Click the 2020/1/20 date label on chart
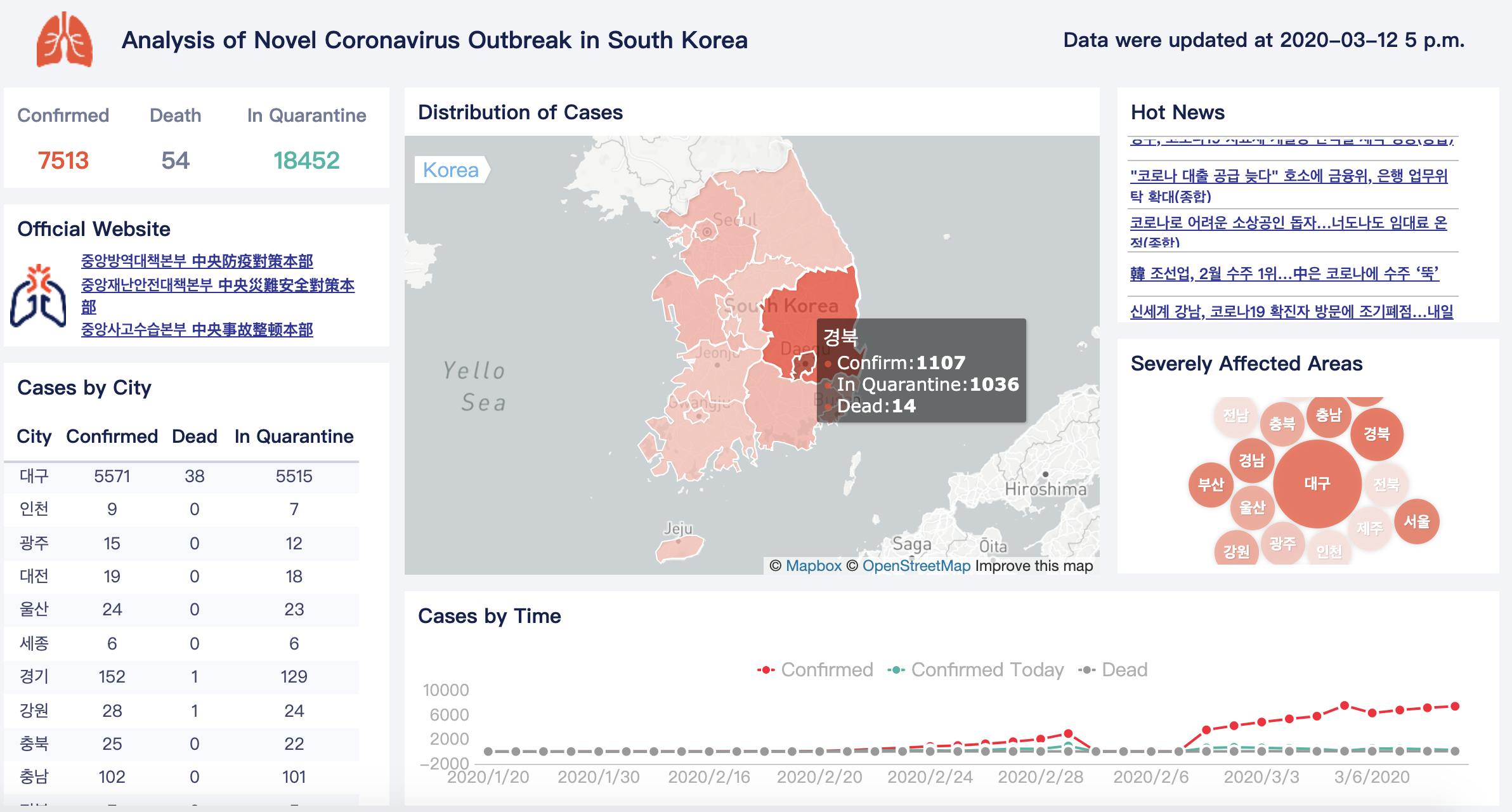 pyautogui.click(x=488, y=776)
